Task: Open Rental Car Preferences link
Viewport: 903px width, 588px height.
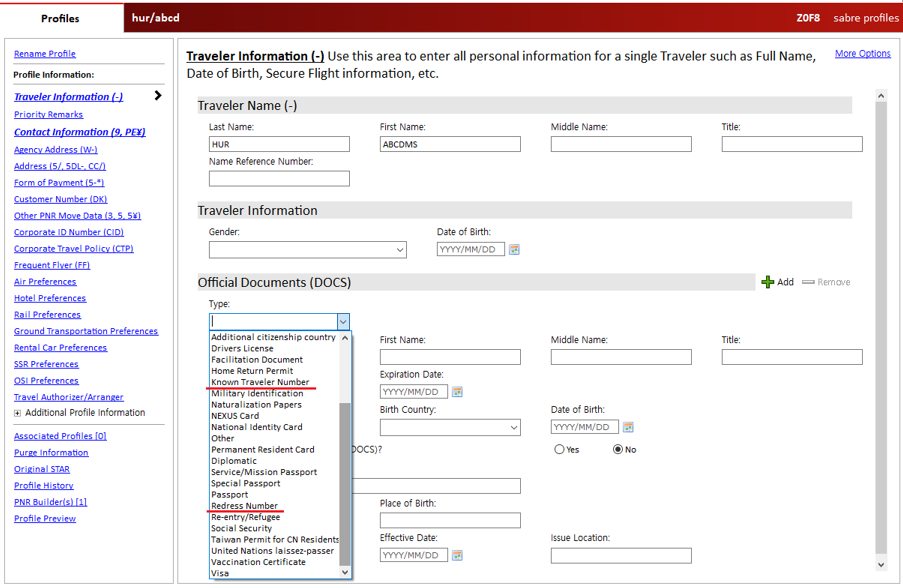Action: [60, 348]
